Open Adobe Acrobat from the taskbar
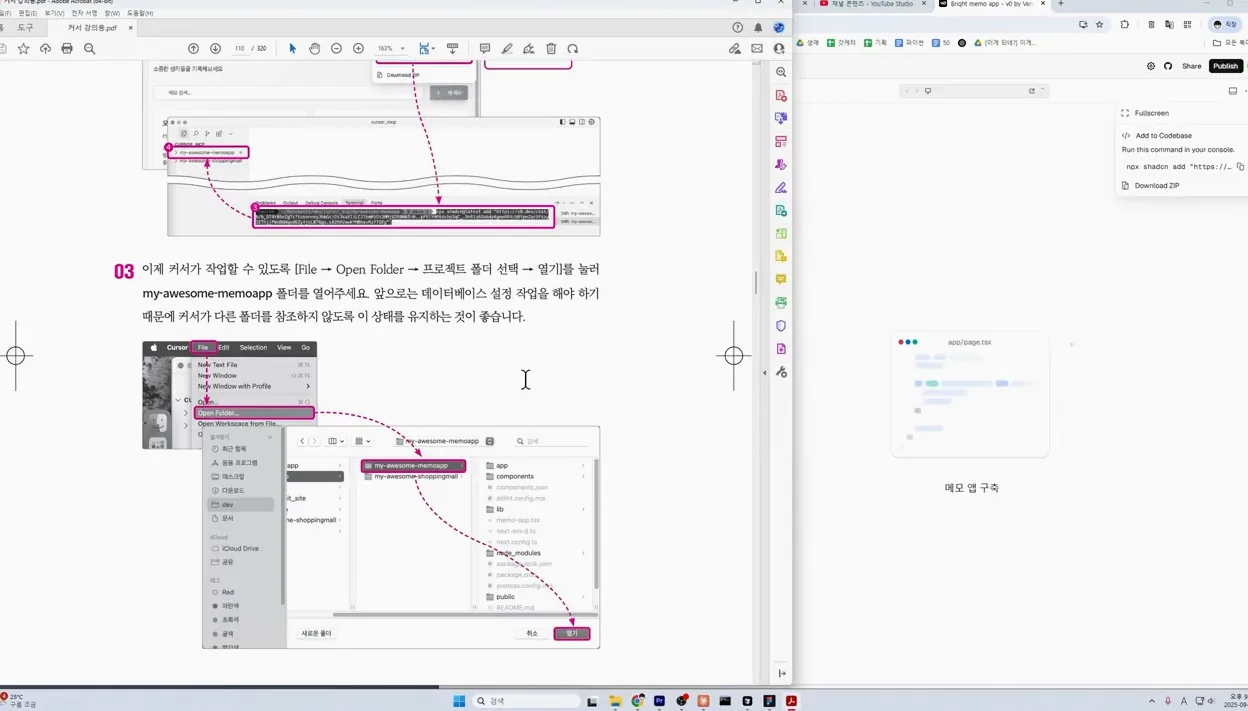This screenshot has height=711, width=1248. coord(791,701)
